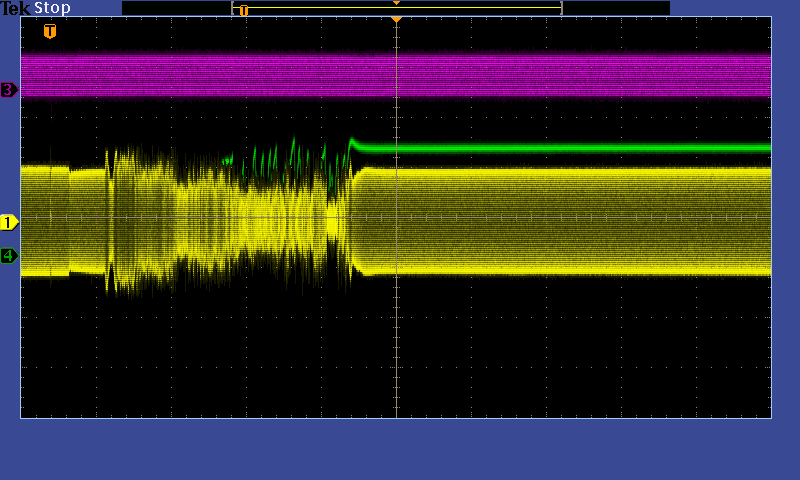
Task: Click the record view bar's bracketed window
Action: coord(400,8)
